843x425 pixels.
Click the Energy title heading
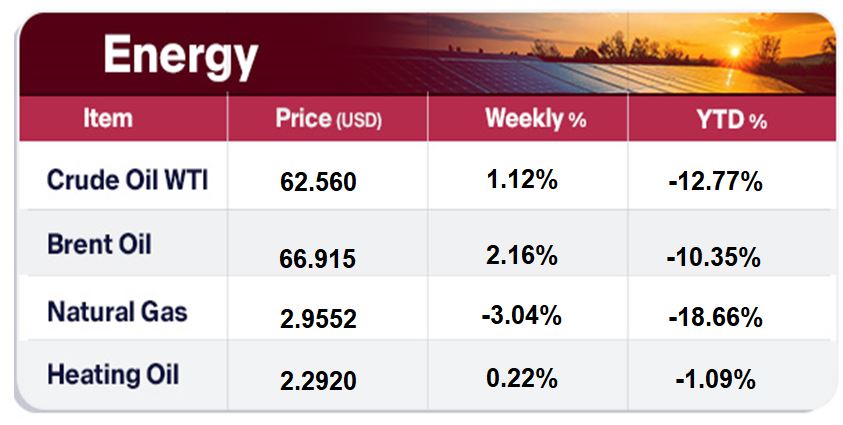[180, 55]
